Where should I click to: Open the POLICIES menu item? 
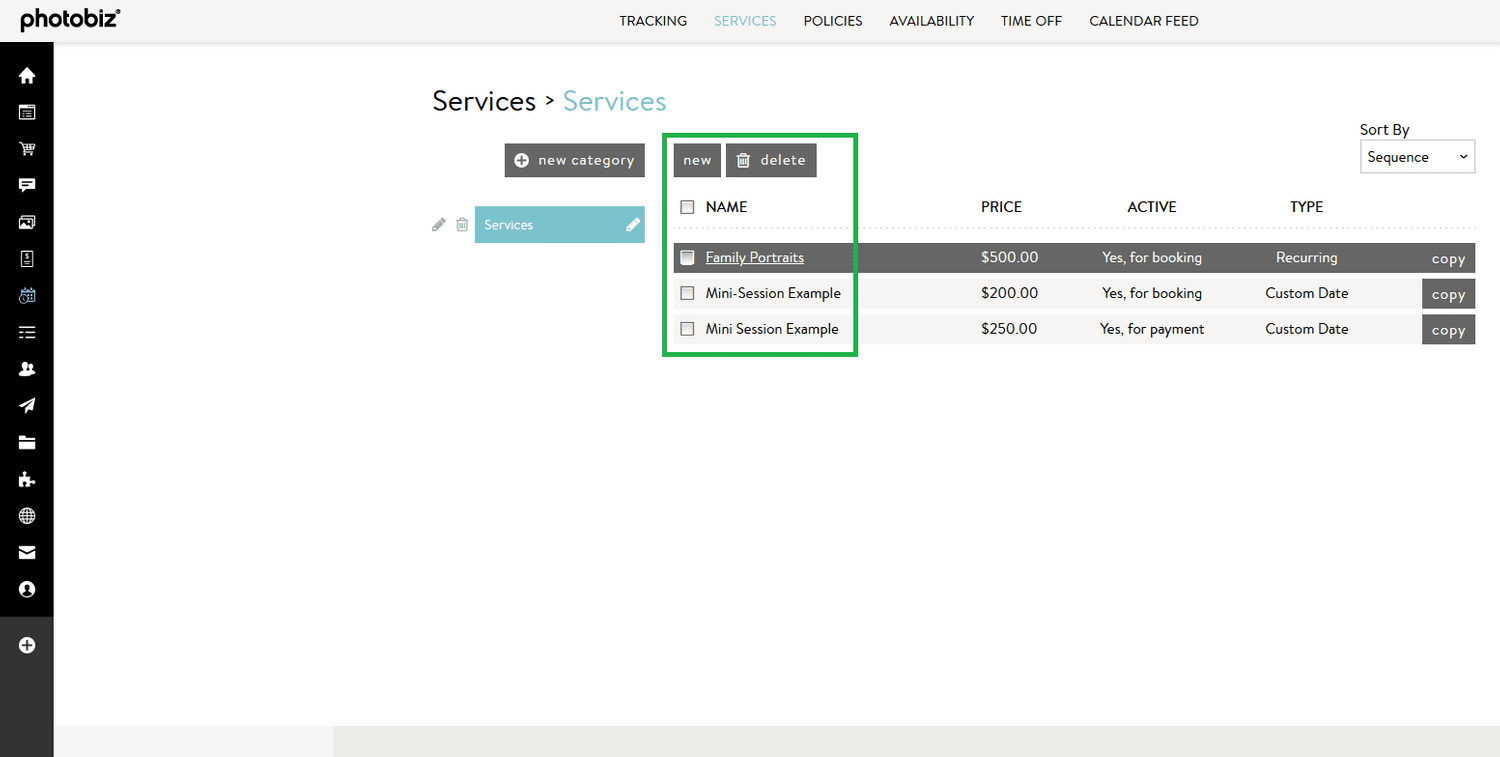tap(832, 20)
